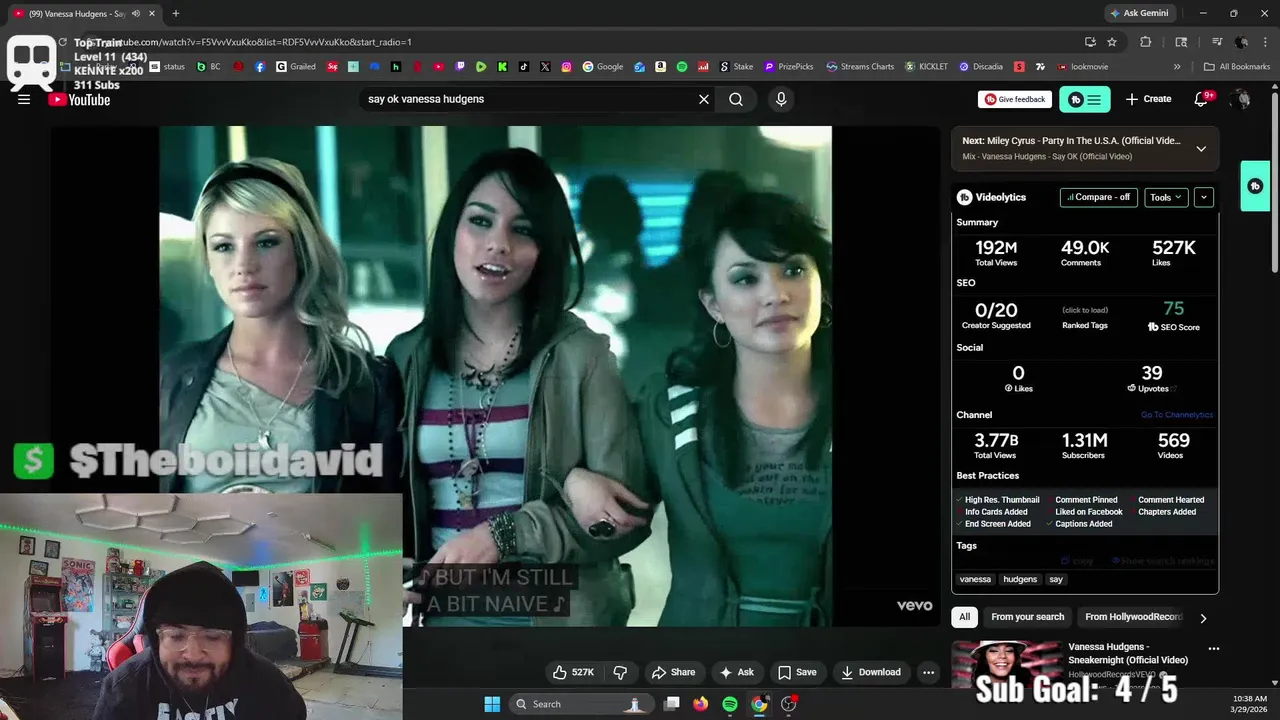Image resolution: width=1280 pixels, height=720 pixels.
Task: Click the 75 SEO Score value
Action: click(x=1173, y=309)
